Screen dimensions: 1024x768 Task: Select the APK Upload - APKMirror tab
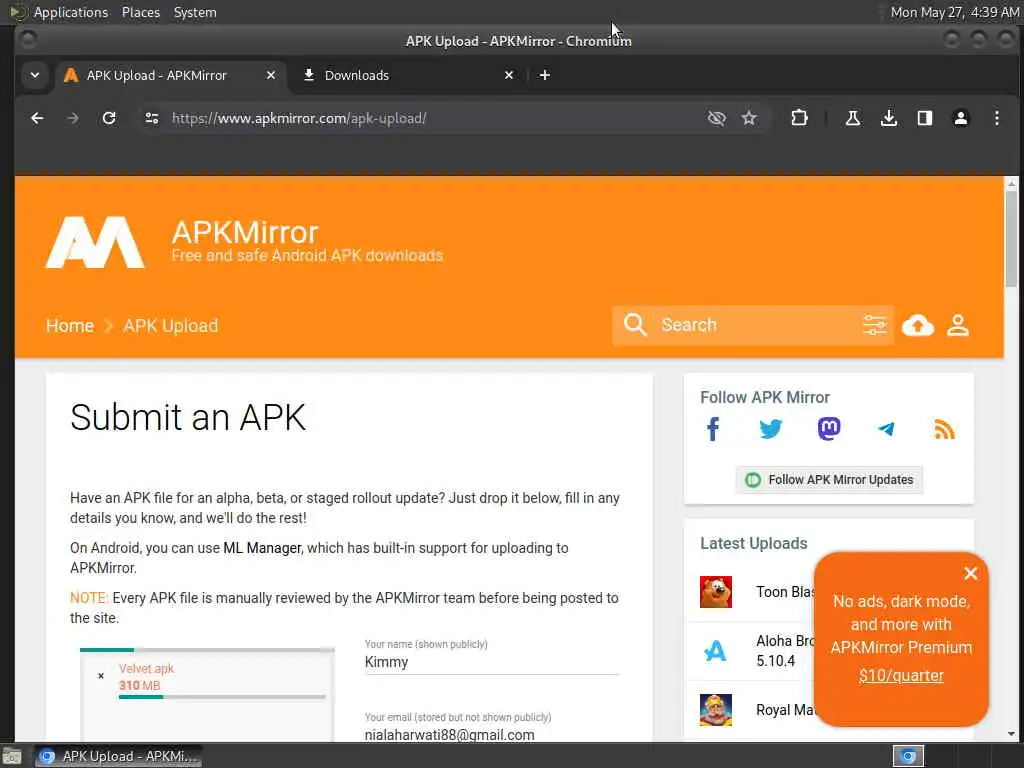[x=171, y=75]
